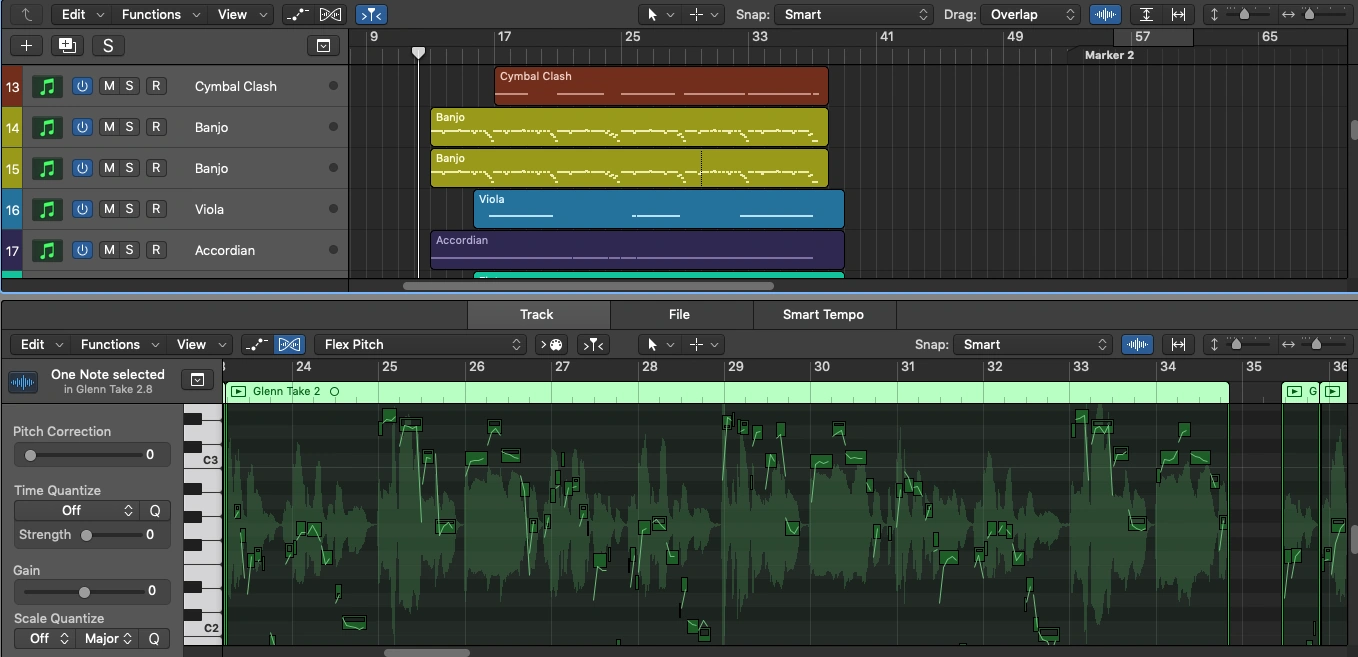The height and width of the screenshot is (657, 1358).
Task: Record-enable the Accordian track
Action: coord(156,250)
